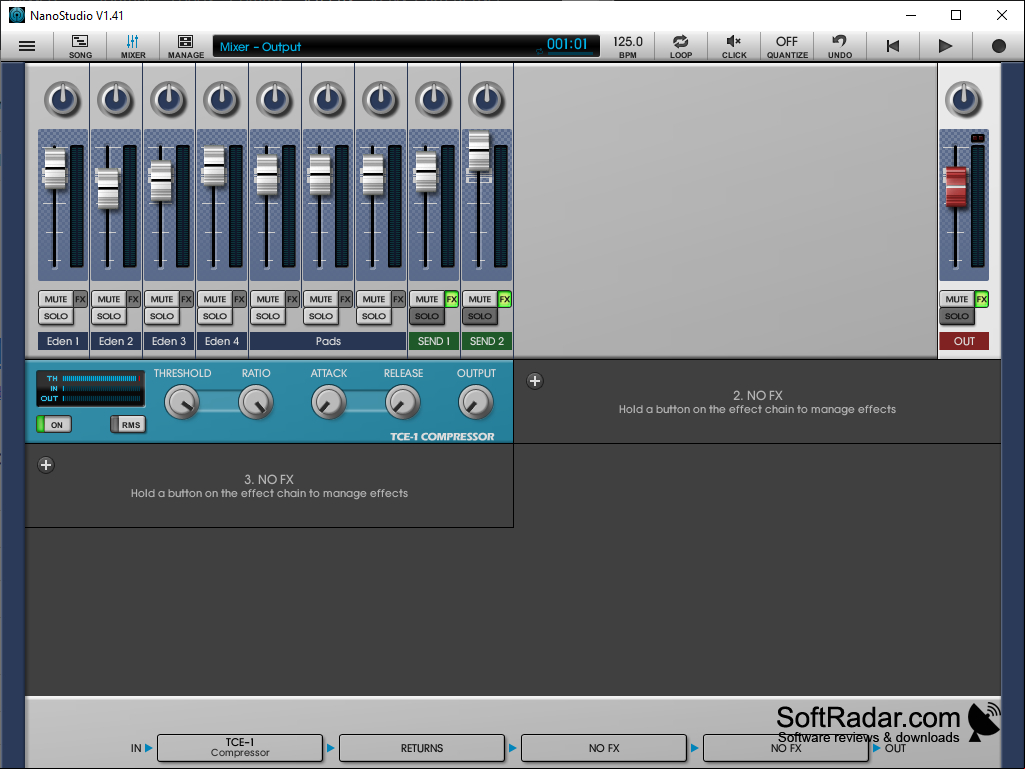Viewport: 1025px width, 769px height.
Task: Select the Eden 2 channel label
Action: point(116,341)
